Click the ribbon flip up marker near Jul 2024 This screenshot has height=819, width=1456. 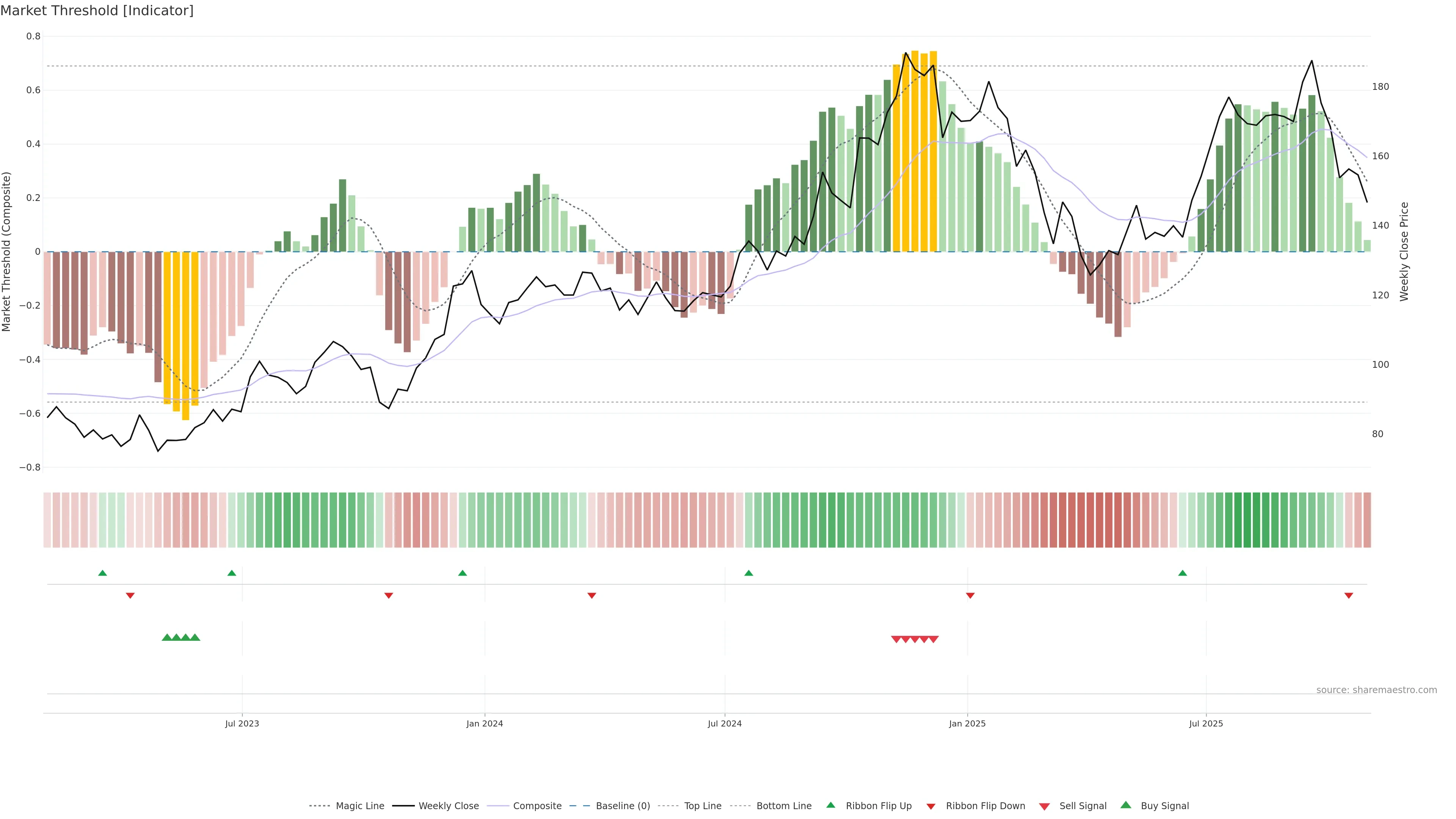(748, 573)
